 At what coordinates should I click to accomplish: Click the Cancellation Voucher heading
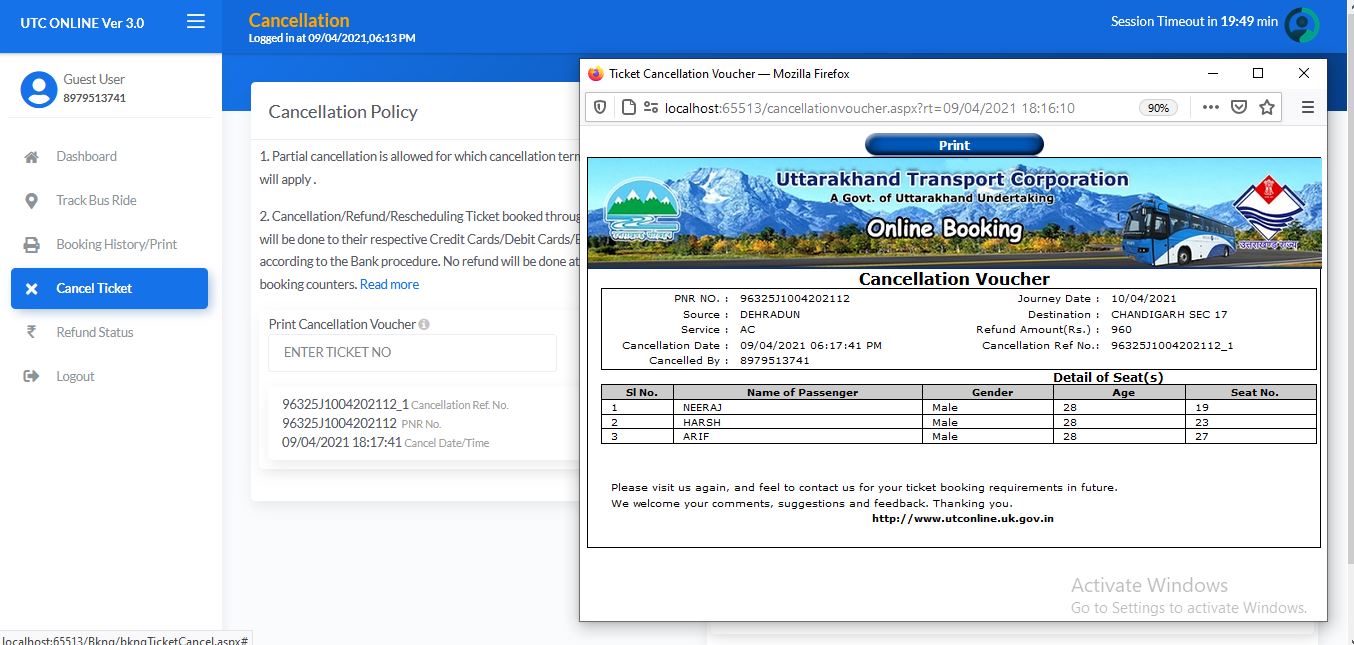(x=954, y=279)
